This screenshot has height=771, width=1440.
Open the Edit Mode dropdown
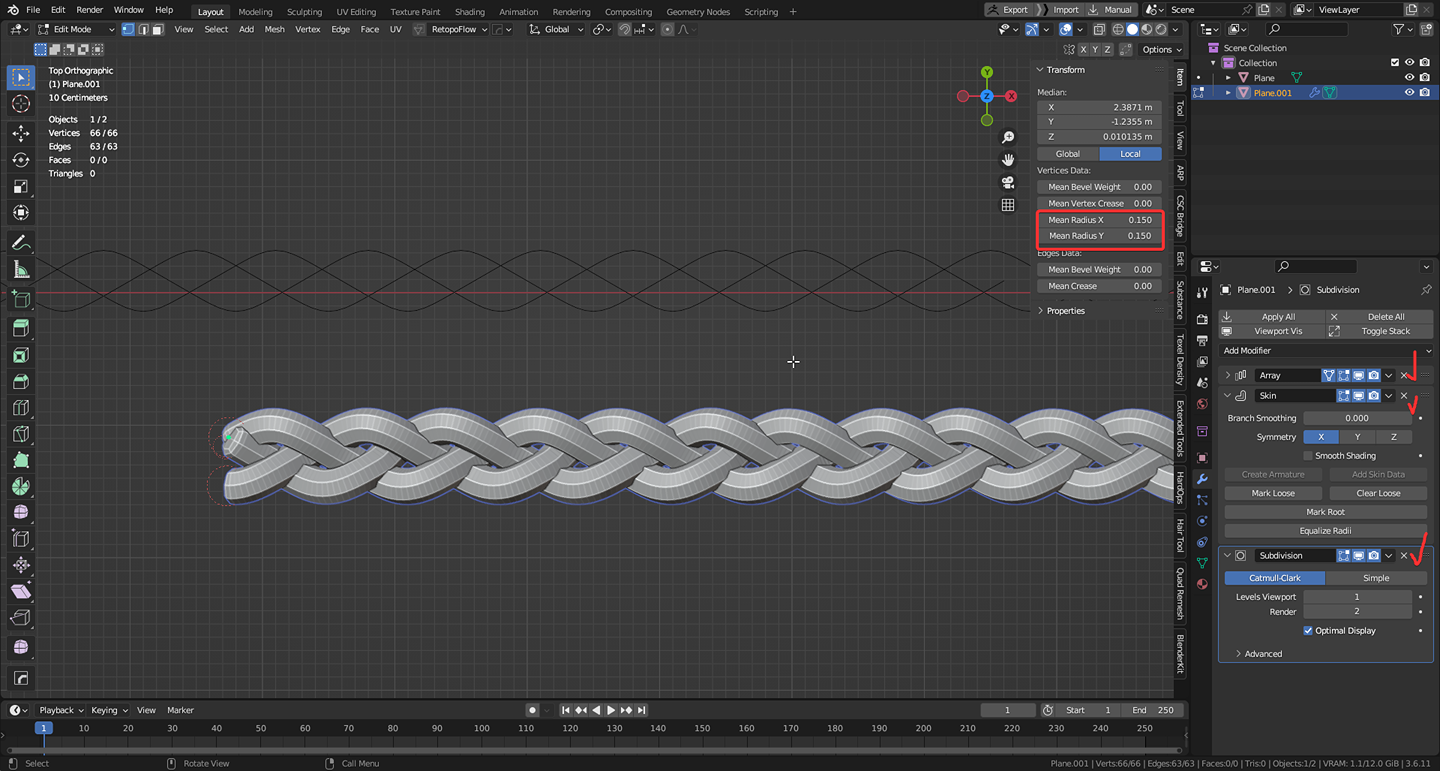click(x=77, y=29)
